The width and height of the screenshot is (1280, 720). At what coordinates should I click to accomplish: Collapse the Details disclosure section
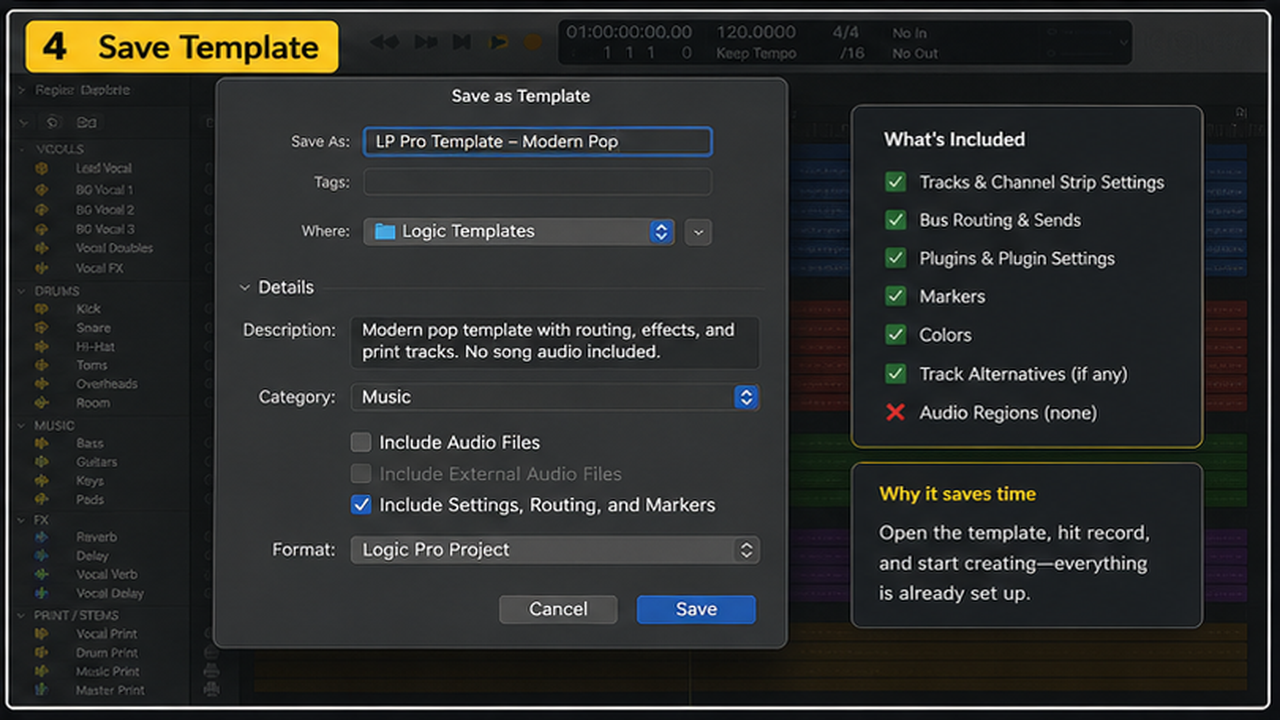(245, 288)
